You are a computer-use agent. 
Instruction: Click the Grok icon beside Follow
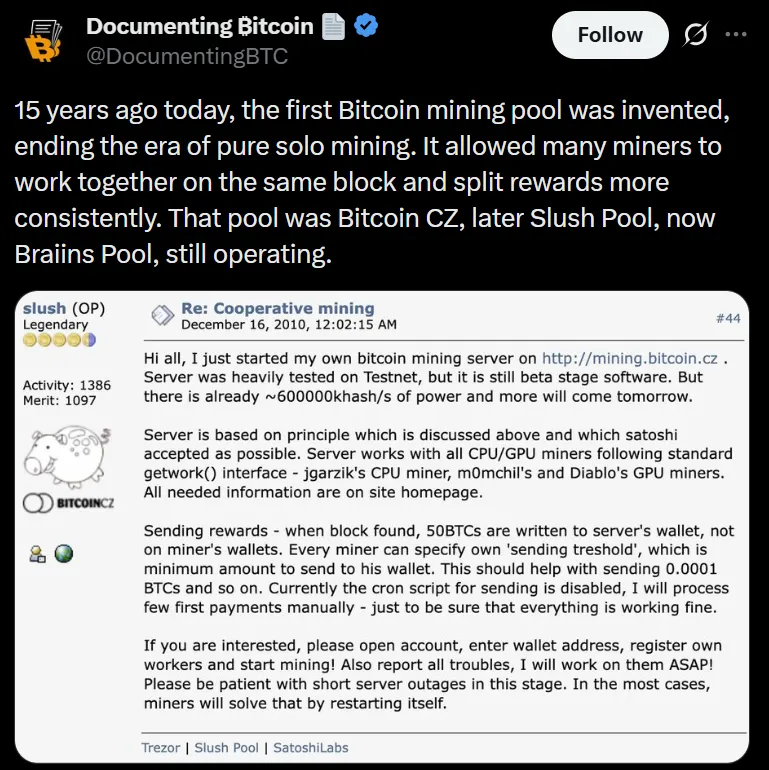pyautogui.click(x=694, y=35)
